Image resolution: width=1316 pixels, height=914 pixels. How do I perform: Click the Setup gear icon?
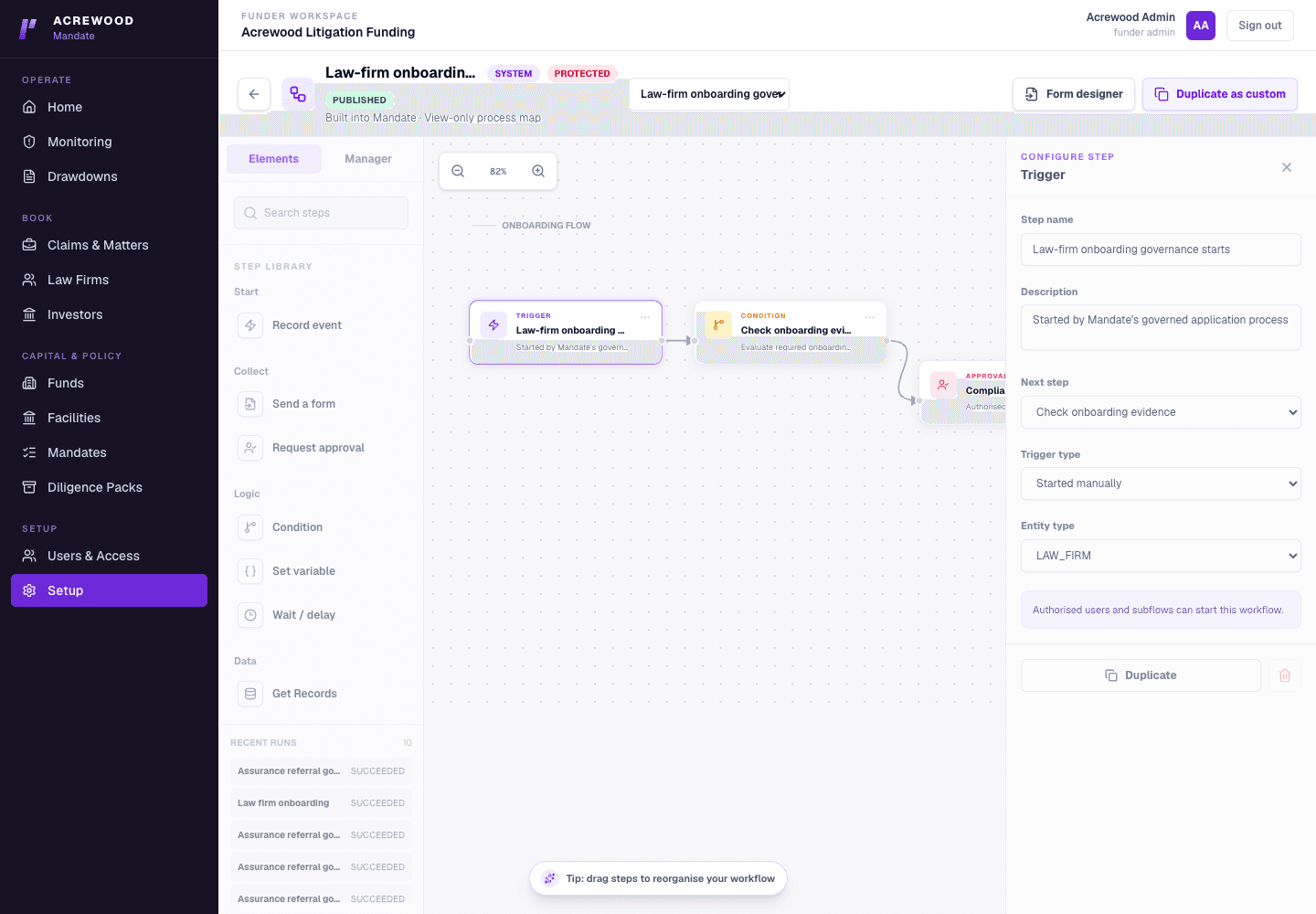29,590
